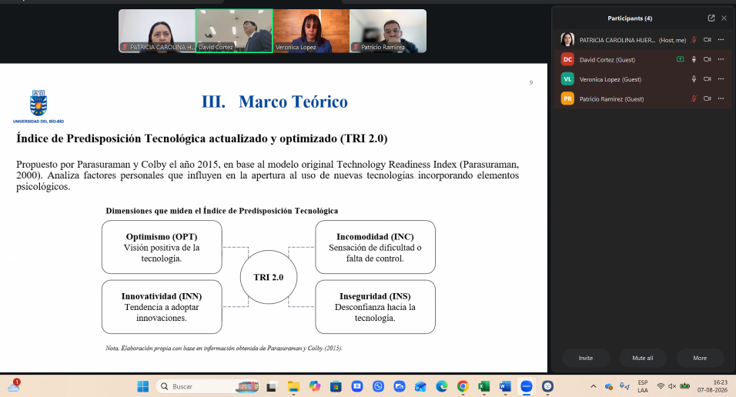
Task: Click camera icon for Veronica Lopez
Action: (x=707, y=79)
